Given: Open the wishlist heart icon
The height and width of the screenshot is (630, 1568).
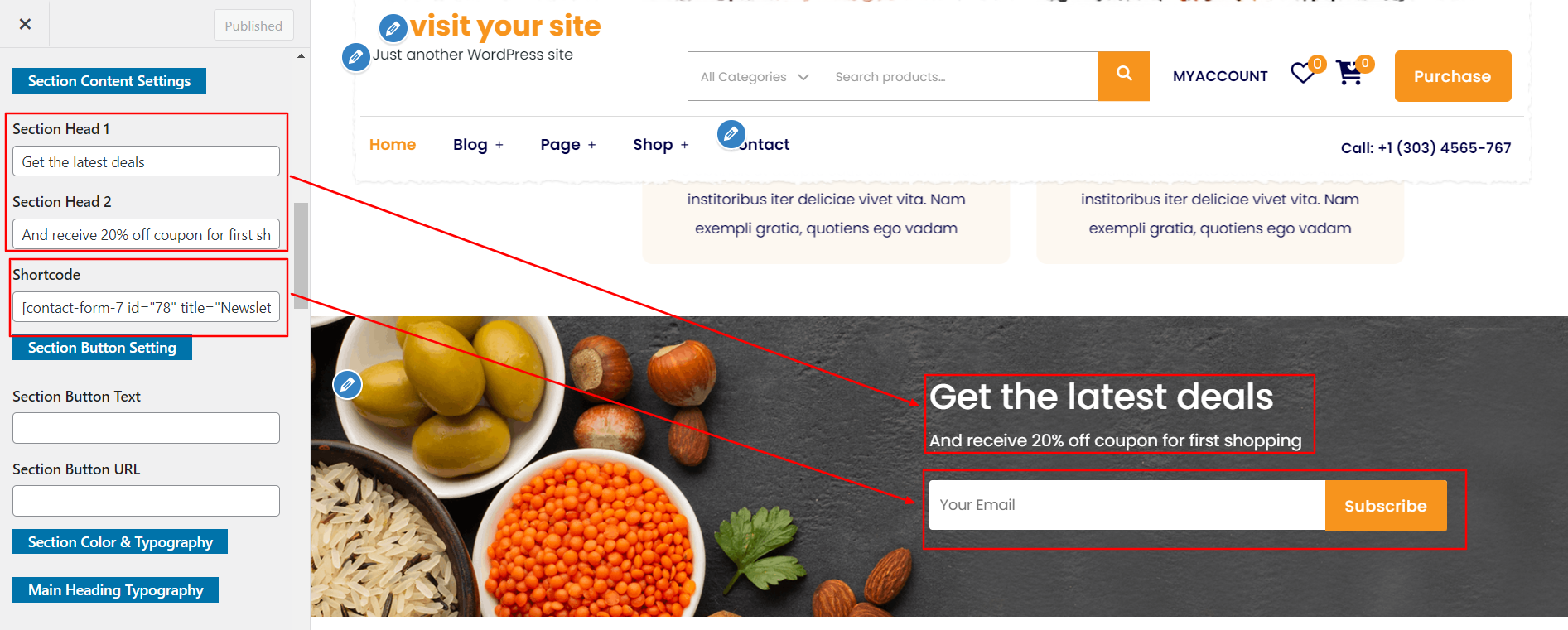Looking at the screenshot, I should tap(1304, 73).
